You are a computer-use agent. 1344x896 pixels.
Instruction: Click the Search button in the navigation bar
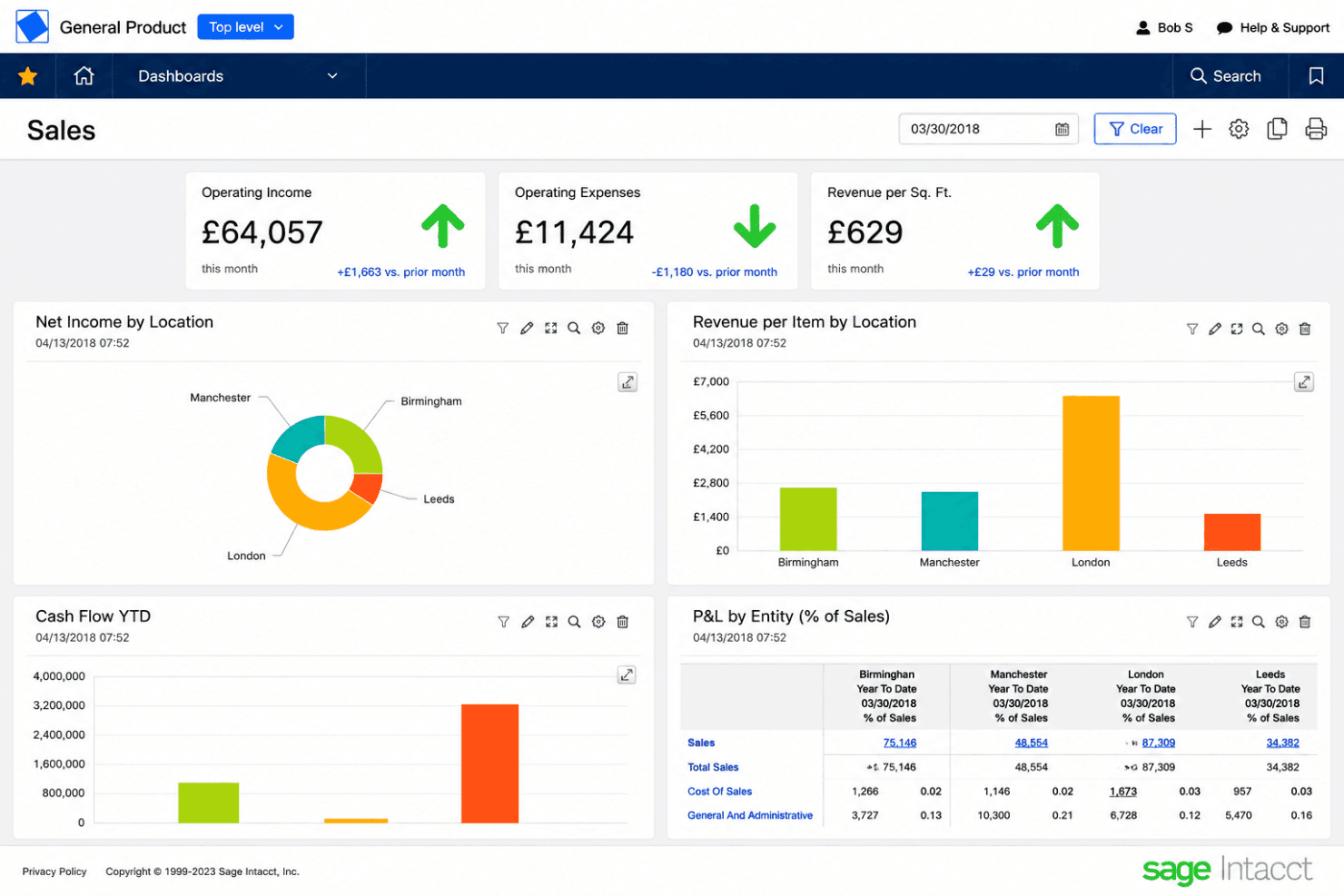(1225, 76)
